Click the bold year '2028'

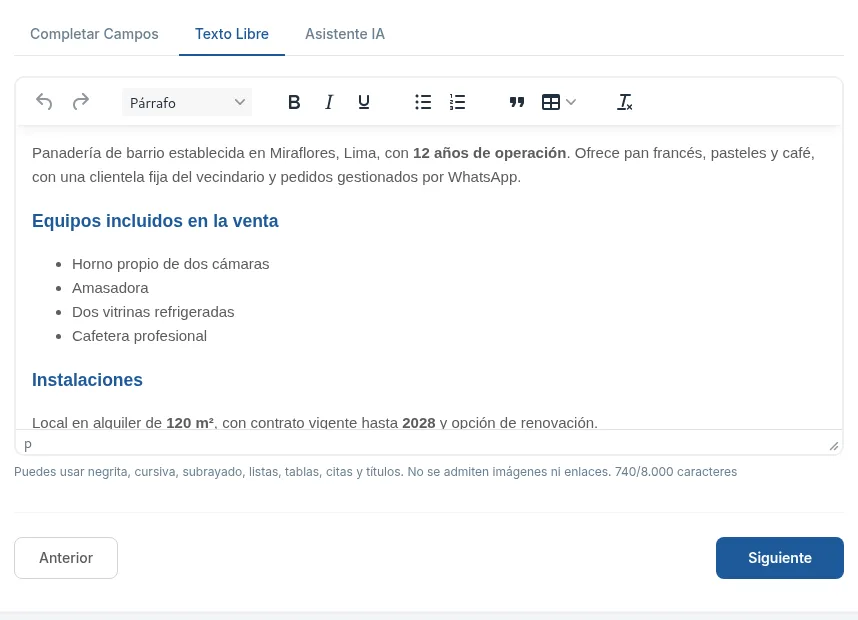[x=419, y=422]
